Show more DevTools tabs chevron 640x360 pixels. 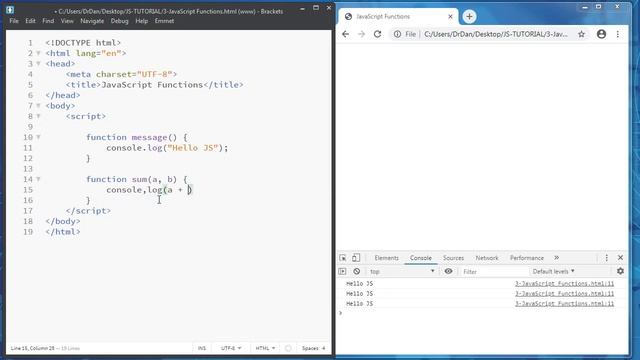click(556, 258)
